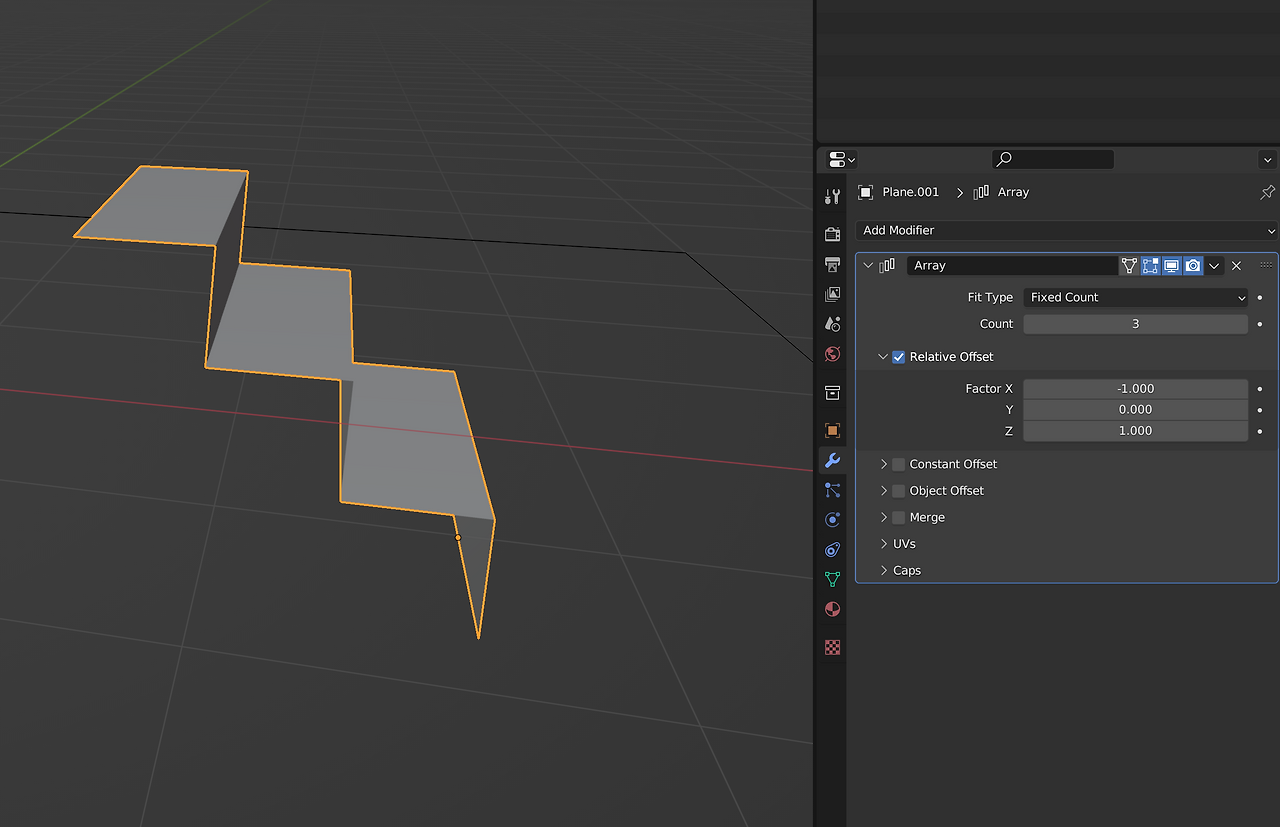Screen dimensions: 1280x827
Task: Open the Tool properties tab
Action: tap(832, 196)
